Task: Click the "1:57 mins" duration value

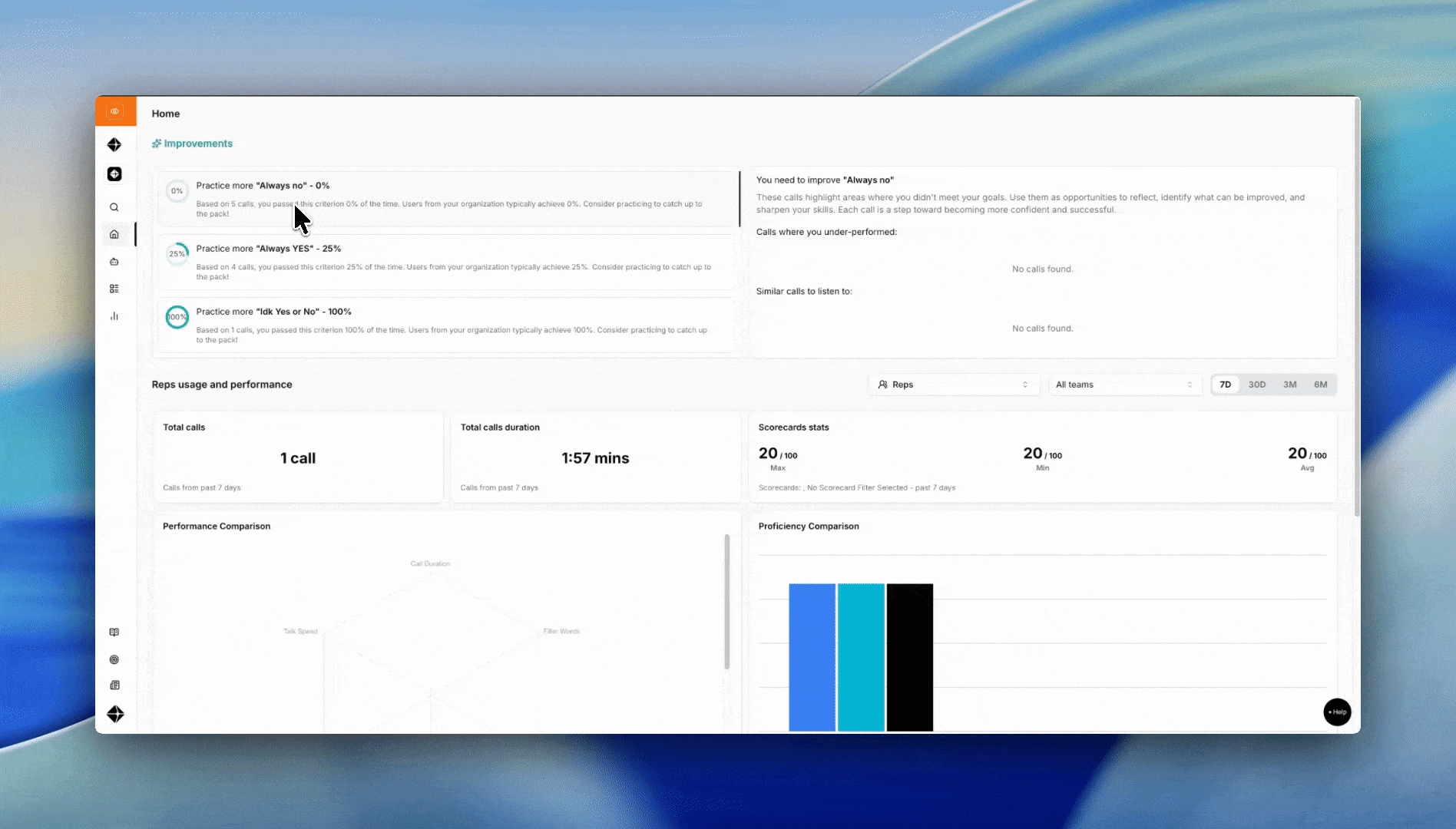Action: coord(595,458)
